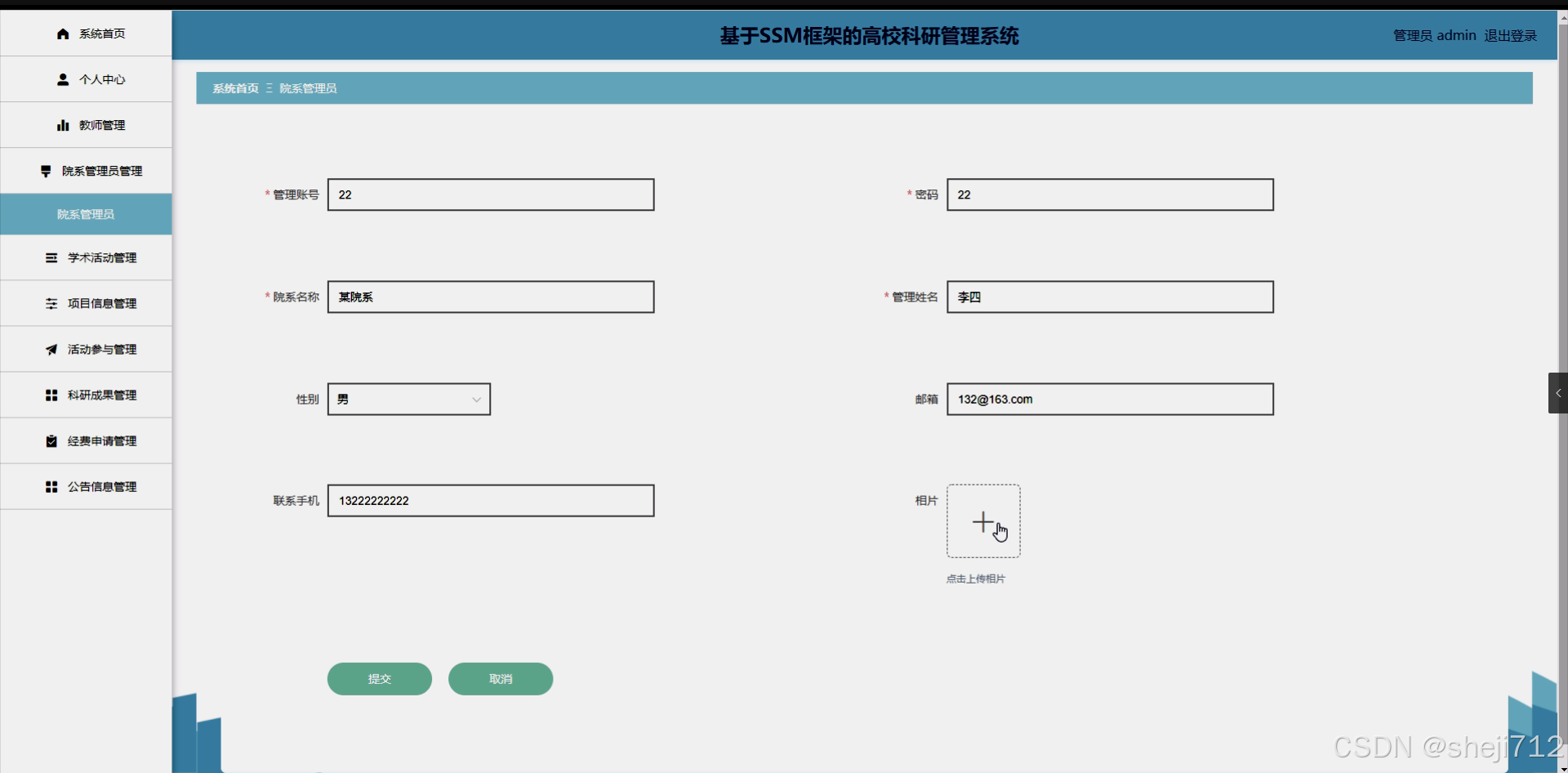The image size is (1568, 773).
Task: Open 科研成果管理 grid icon
Action: tap(51, 395)
